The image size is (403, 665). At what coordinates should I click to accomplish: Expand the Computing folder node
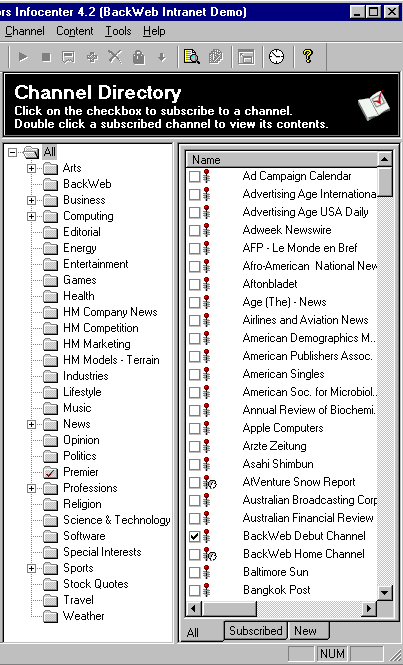point(31,216)
